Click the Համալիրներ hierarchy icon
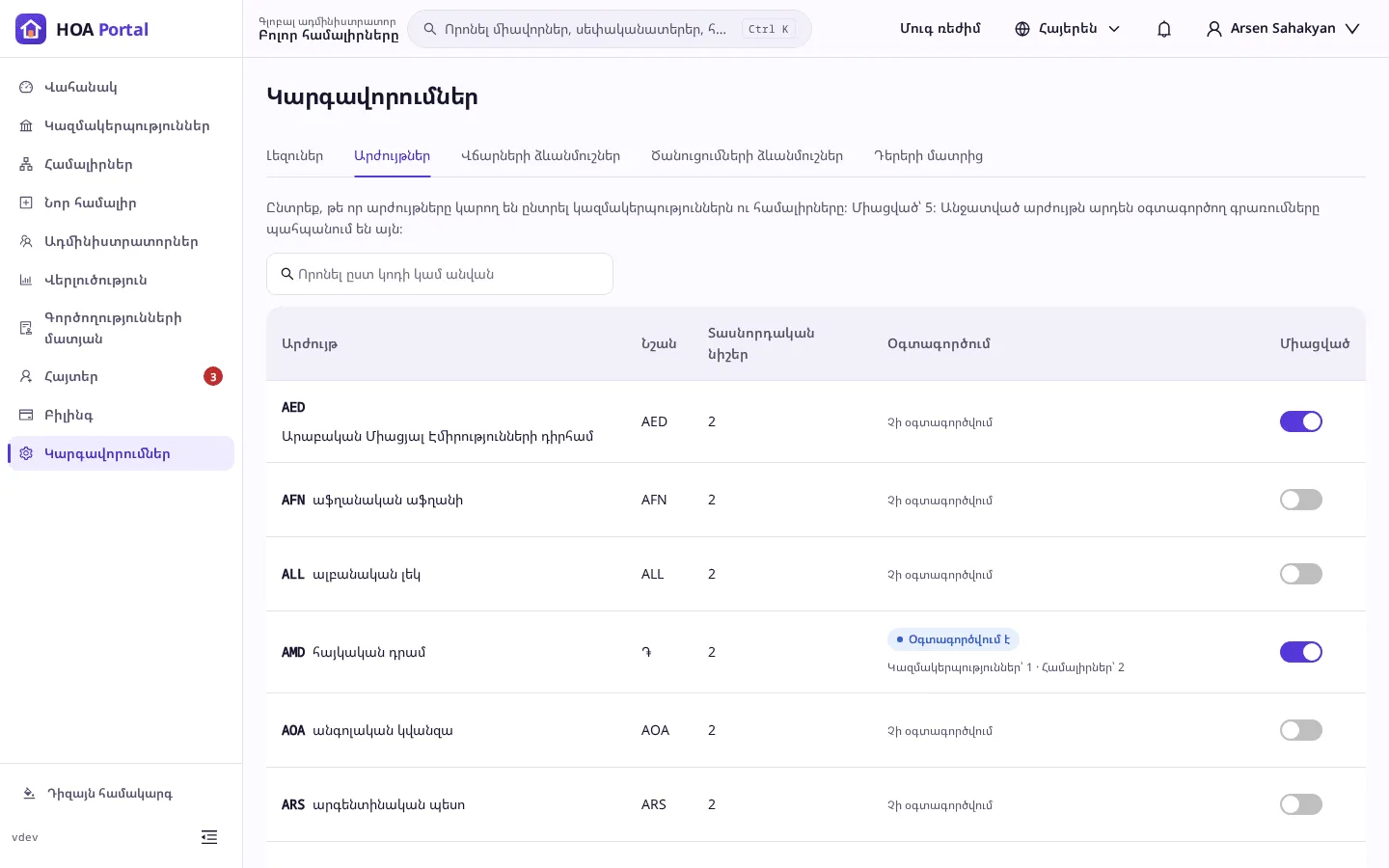 coord(26,164)
